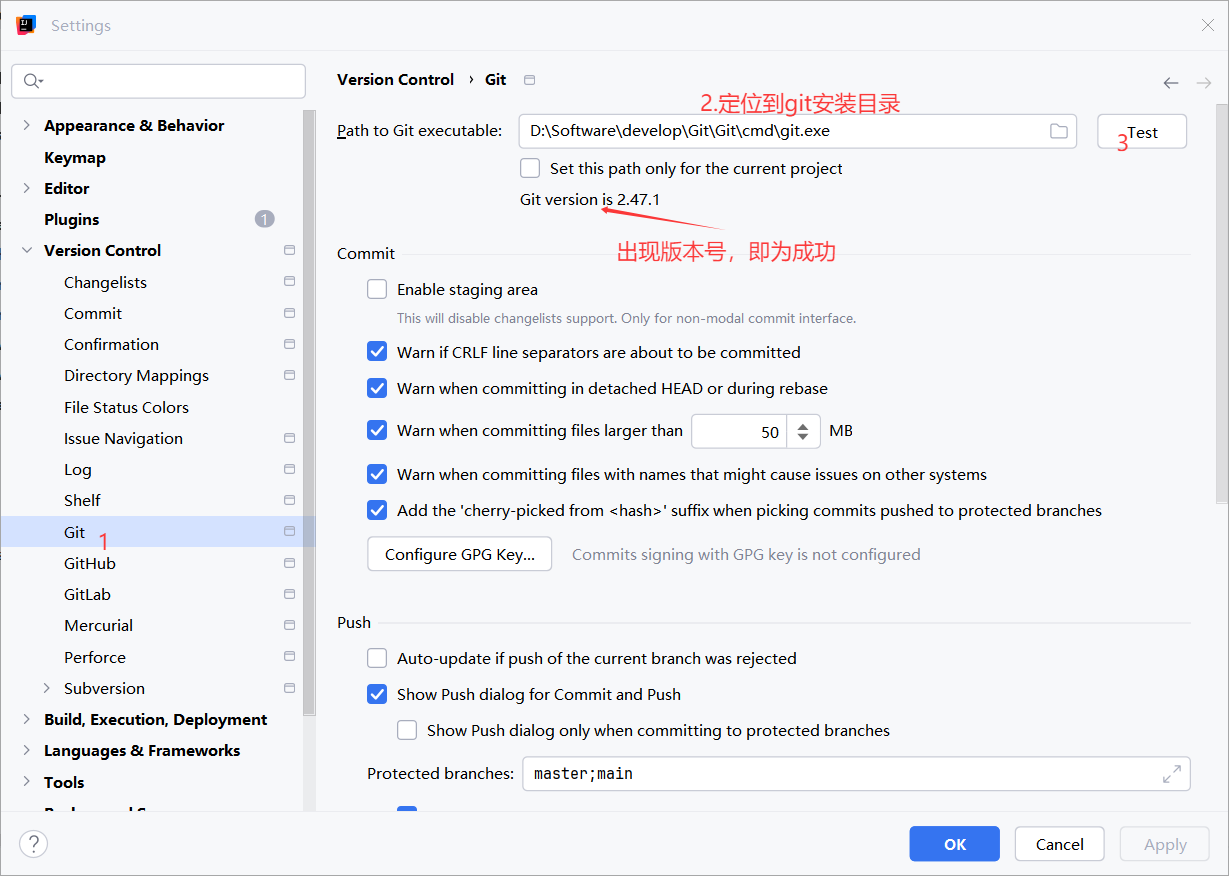Enable Show Push dialog only for protected branches

tap(407, 730)
